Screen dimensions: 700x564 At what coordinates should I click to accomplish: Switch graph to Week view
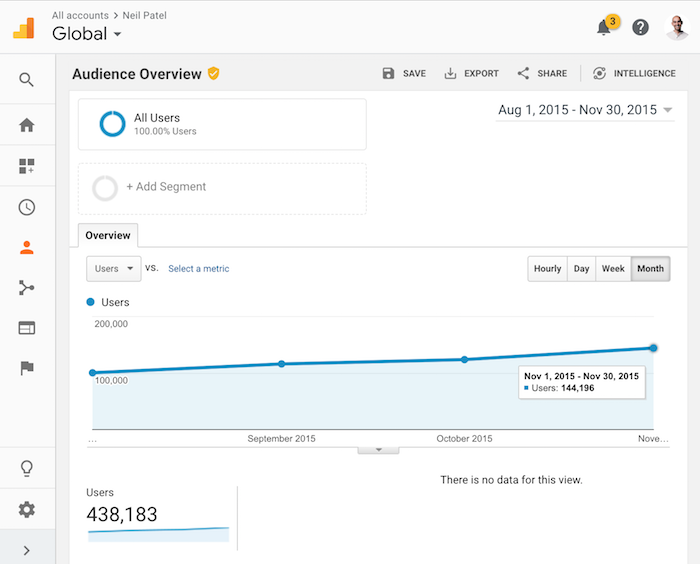coord(613,269)
